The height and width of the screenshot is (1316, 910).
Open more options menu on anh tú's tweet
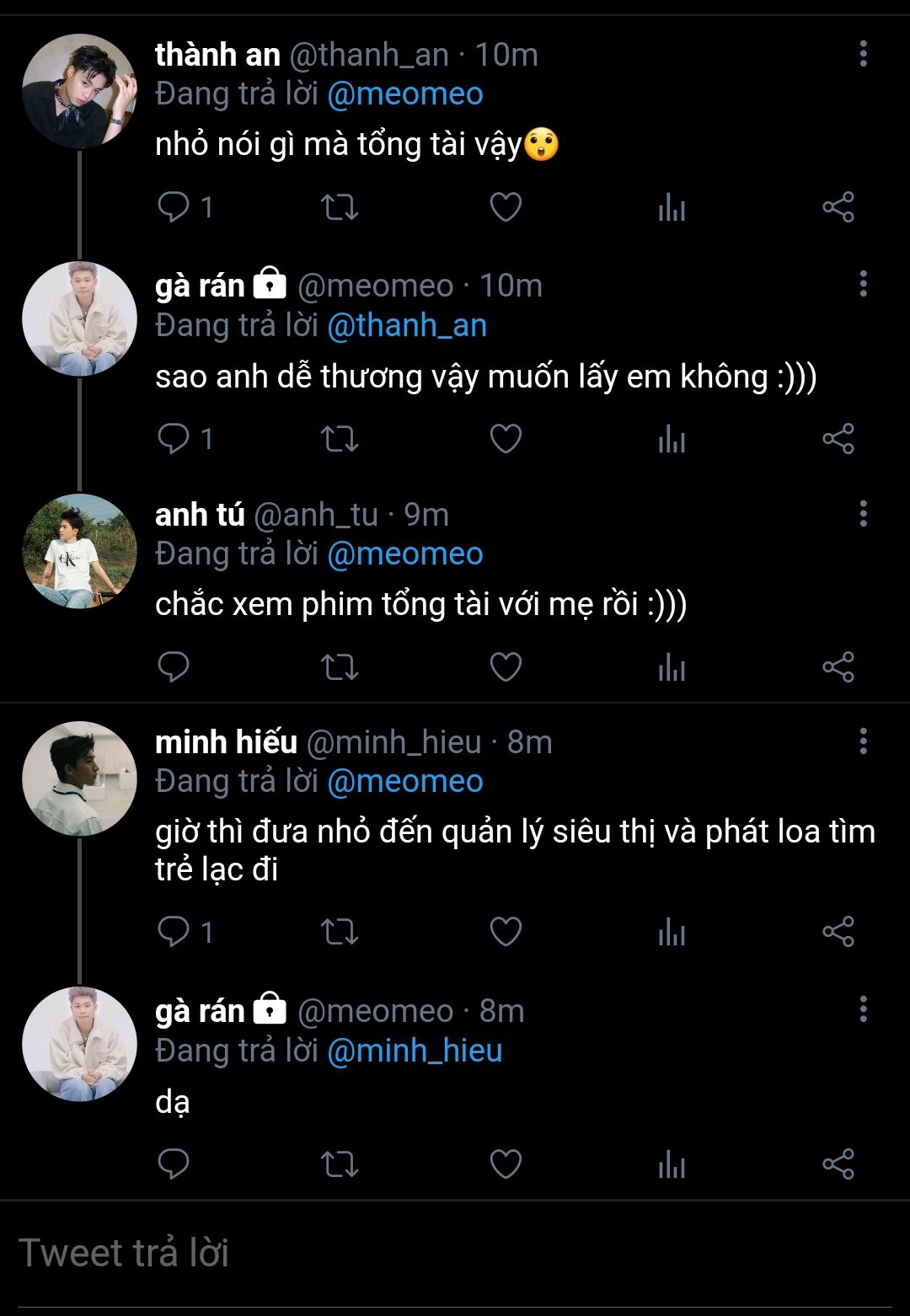tap(863, 514)
